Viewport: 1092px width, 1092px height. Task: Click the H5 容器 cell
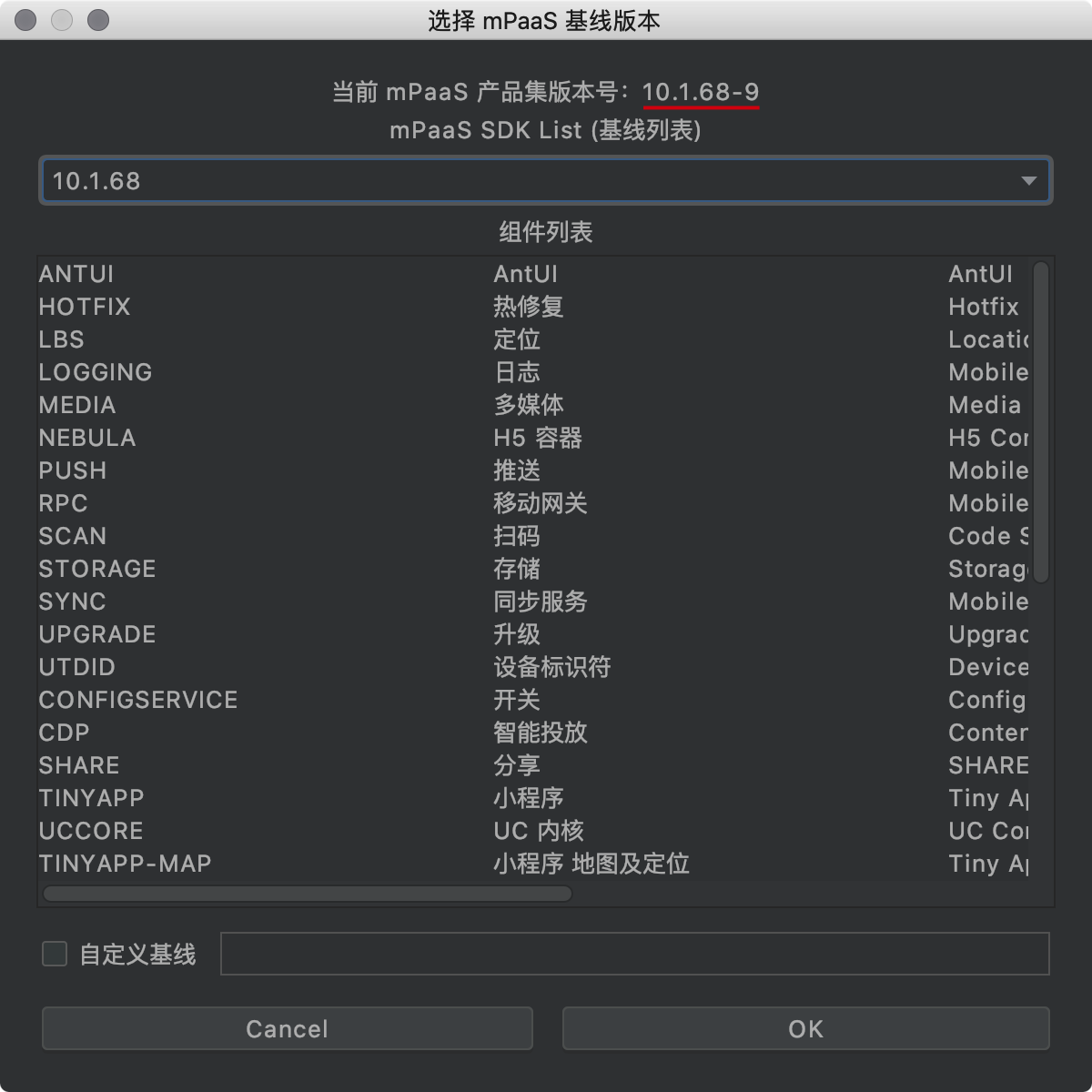point(538,438)
